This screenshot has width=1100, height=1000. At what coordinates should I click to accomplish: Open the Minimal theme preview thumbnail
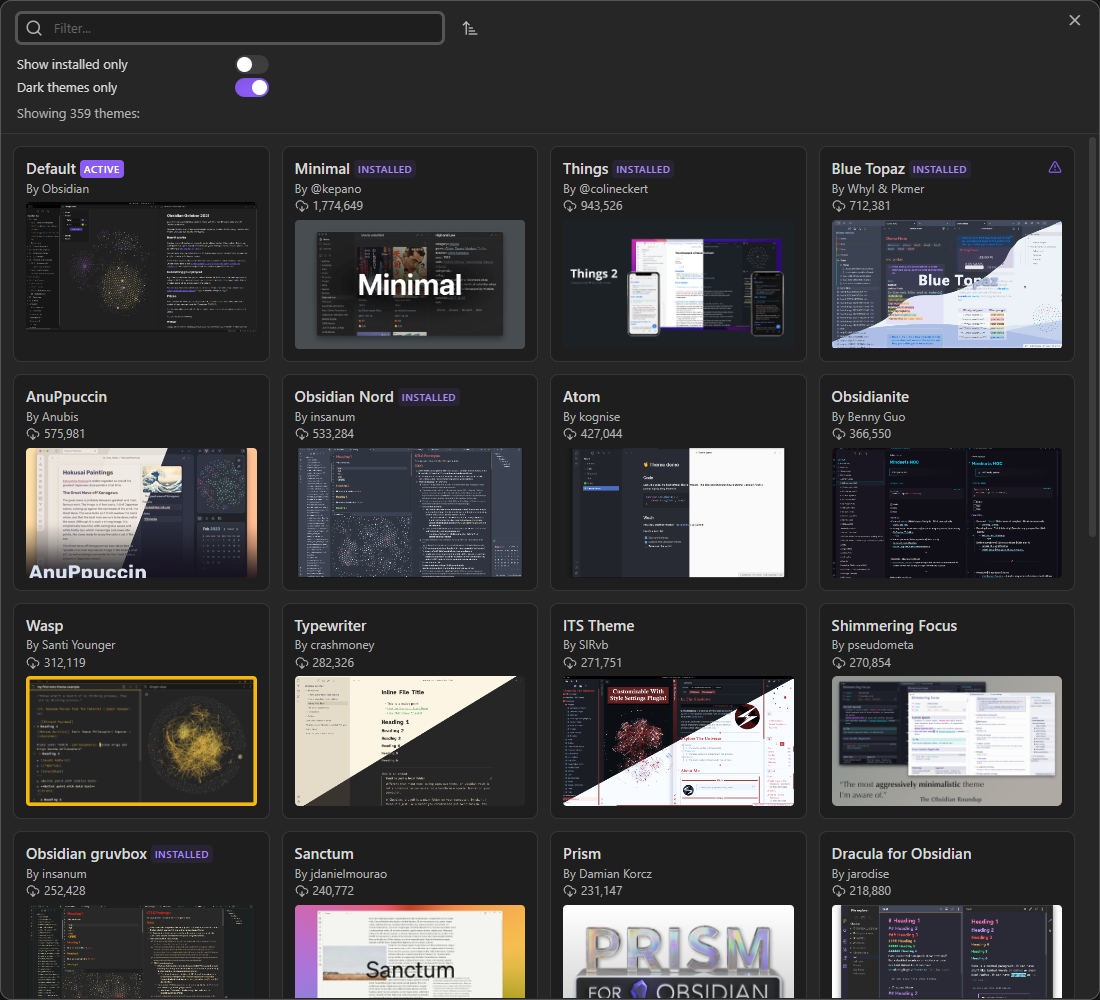(410, 285)
